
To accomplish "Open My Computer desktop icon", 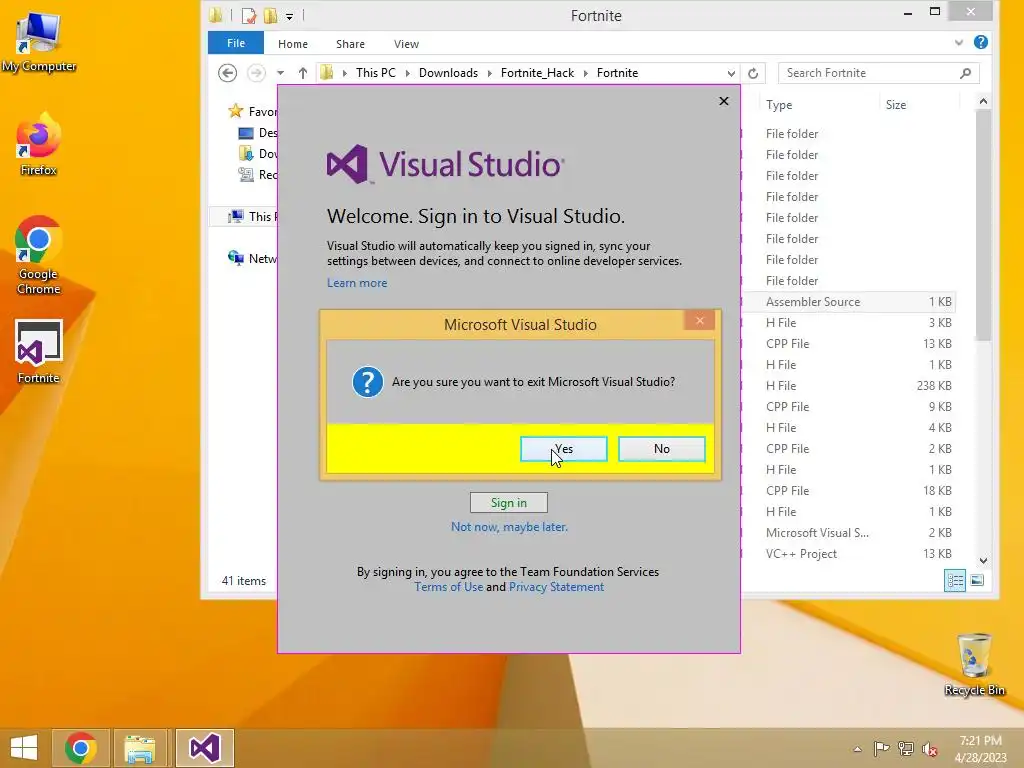I will (39, 42).
